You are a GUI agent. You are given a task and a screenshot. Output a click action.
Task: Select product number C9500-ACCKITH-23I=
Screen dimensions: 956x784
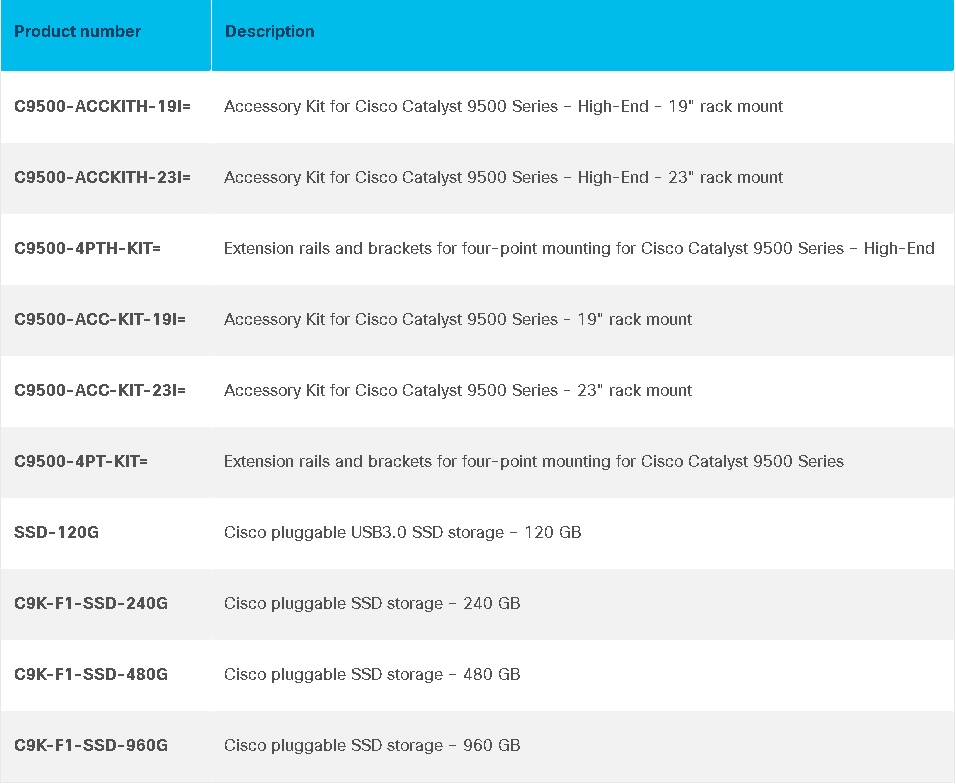coord(102,177)
